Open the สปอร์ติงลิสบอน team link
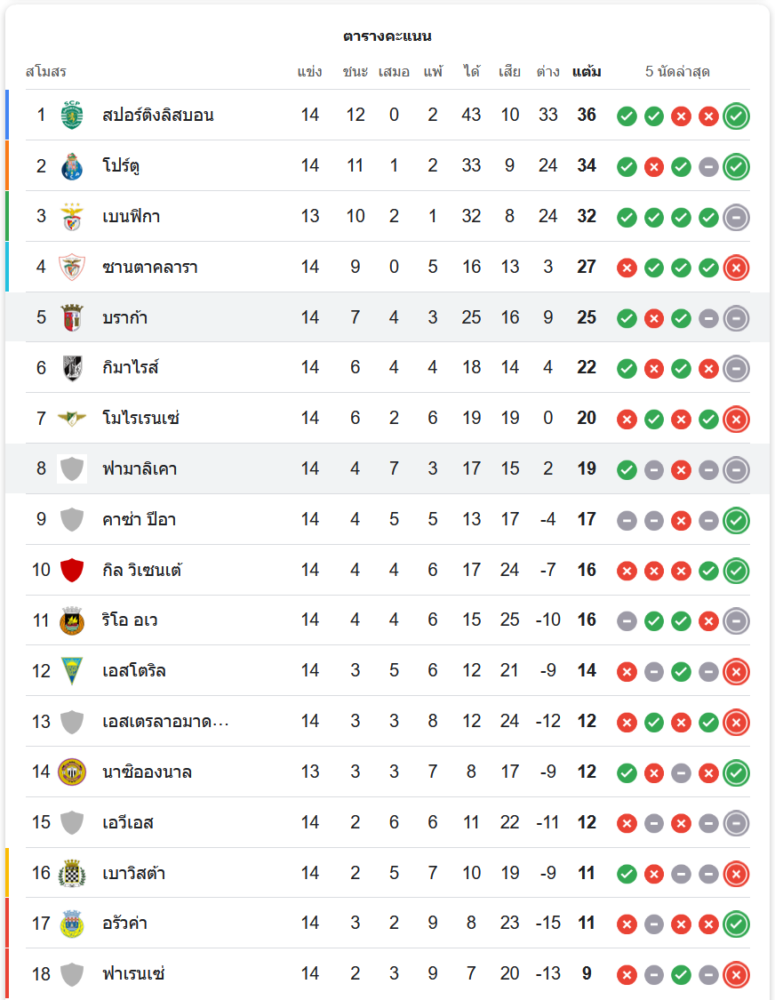The image size is (775, 1000). click(158, 115)
